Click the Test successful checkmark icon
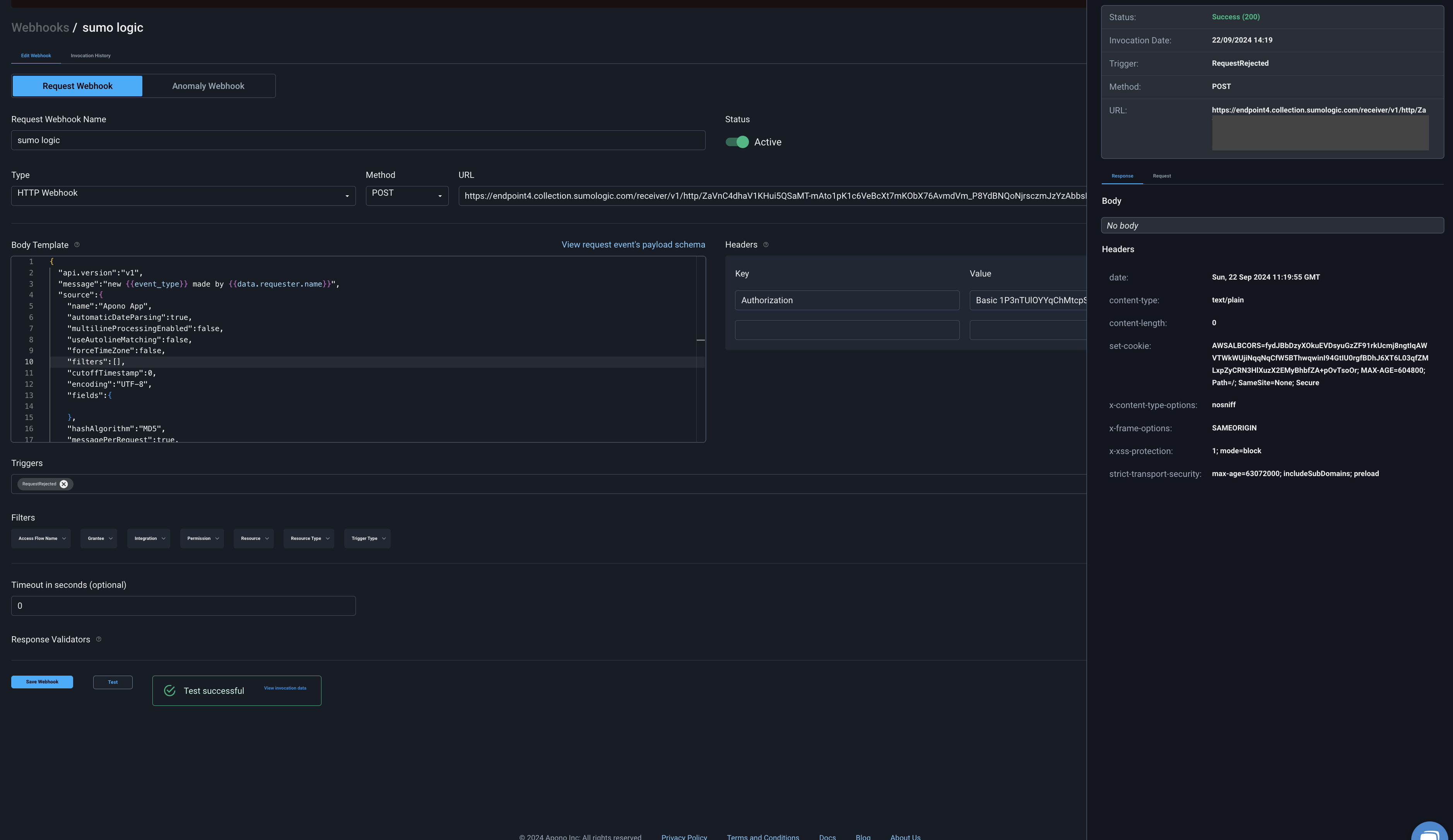The image size is (1453, 840). click(169, 690)
